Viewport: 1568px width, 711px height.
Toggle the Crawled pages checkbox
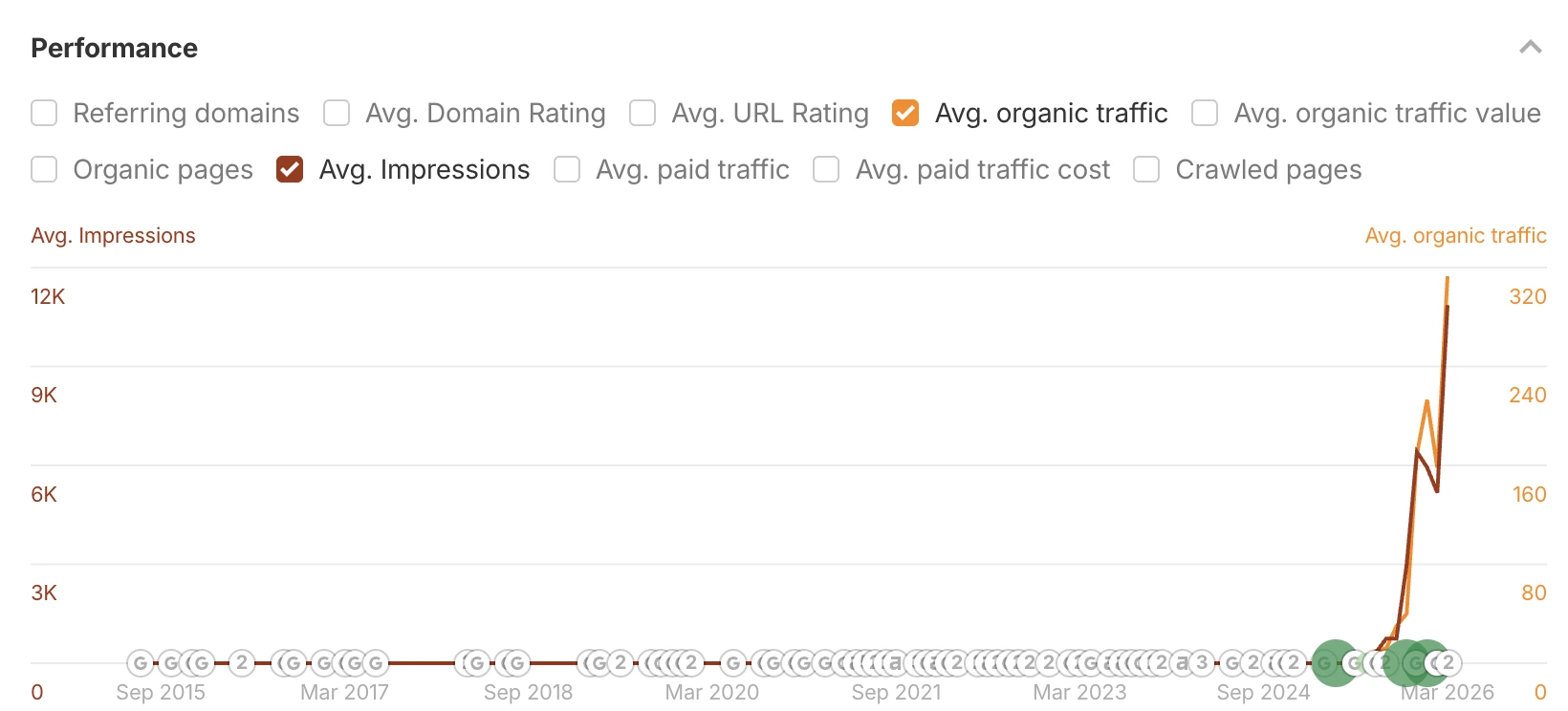1146,169
